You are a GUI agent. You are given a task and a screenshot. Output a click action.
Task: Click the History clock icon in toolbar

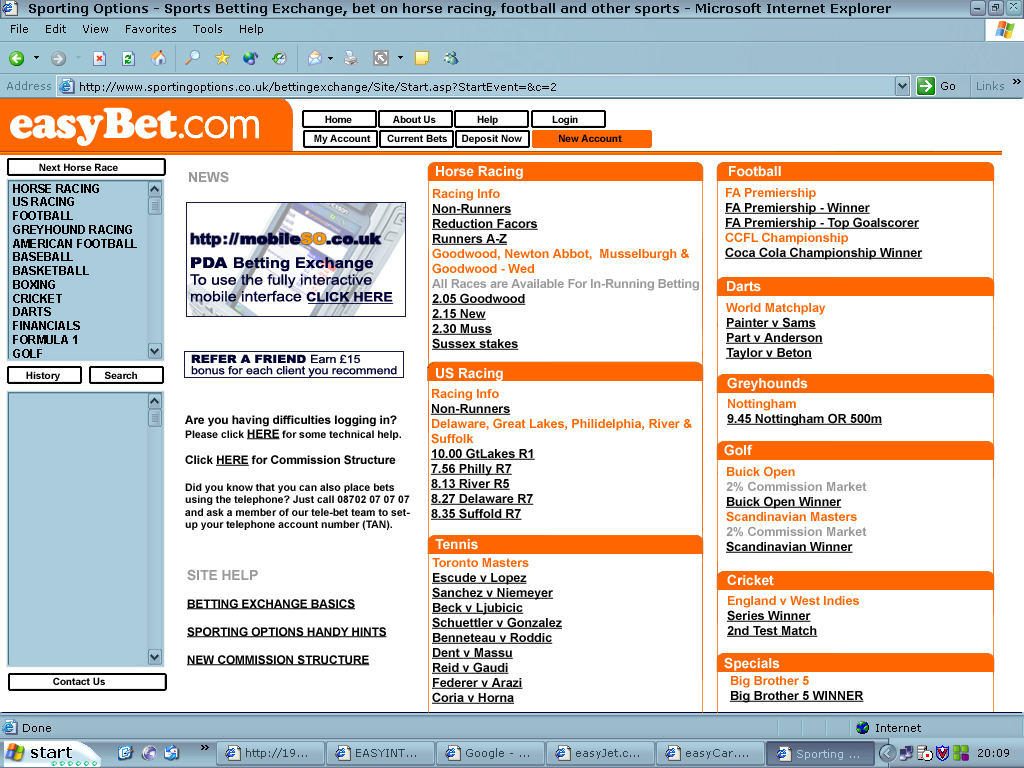pos(279,58)
